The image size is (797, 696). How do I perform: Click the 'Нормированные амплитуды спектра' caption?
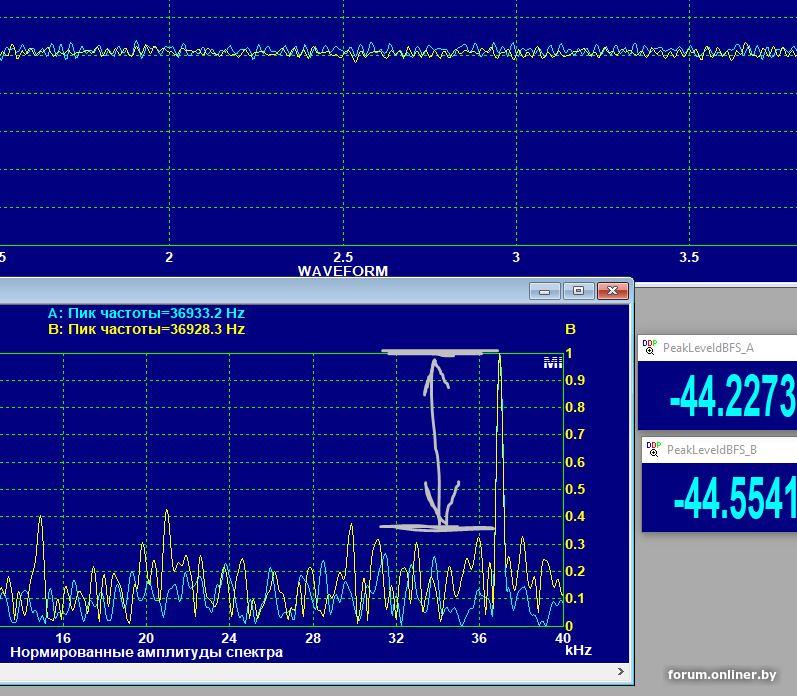click(x=146, y=652)
